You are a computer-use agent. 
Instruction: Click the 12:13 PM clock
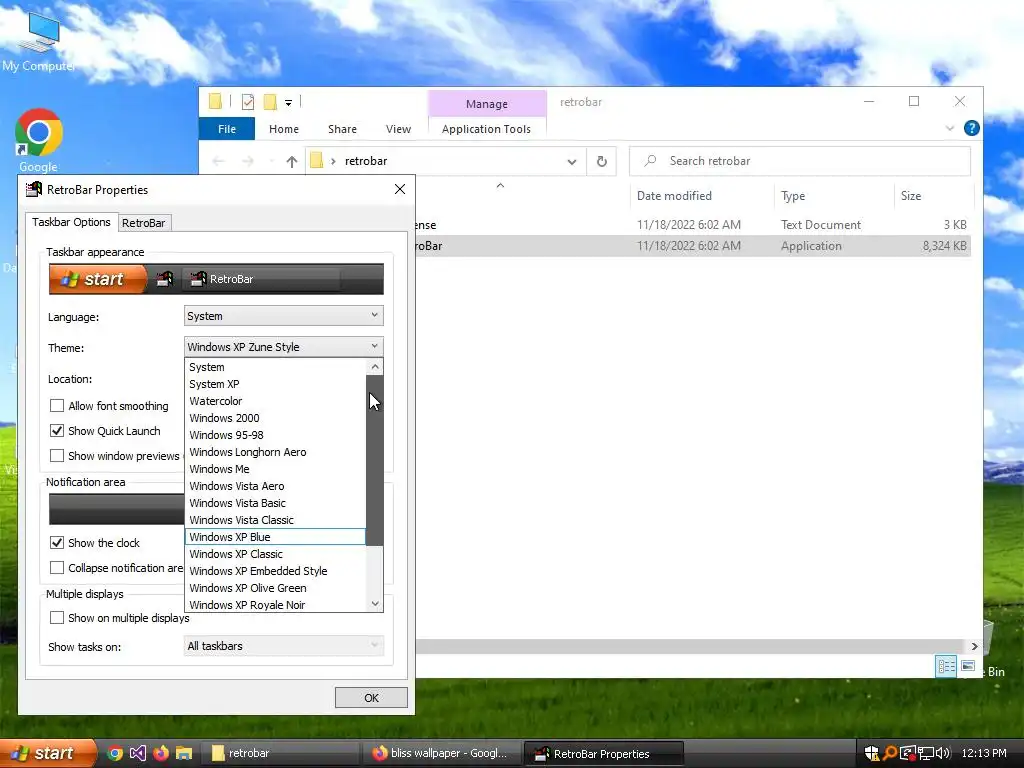pos(984,753)
